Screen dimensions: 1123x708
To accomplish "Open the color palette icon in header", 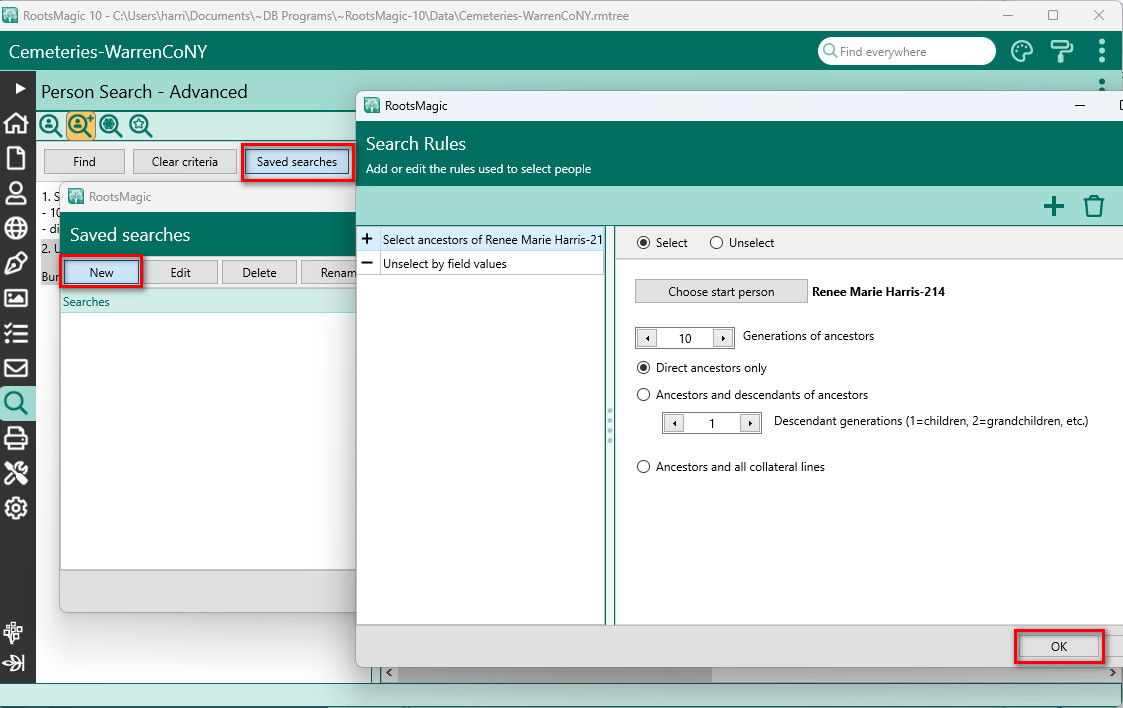I will tap(1022, 52).
